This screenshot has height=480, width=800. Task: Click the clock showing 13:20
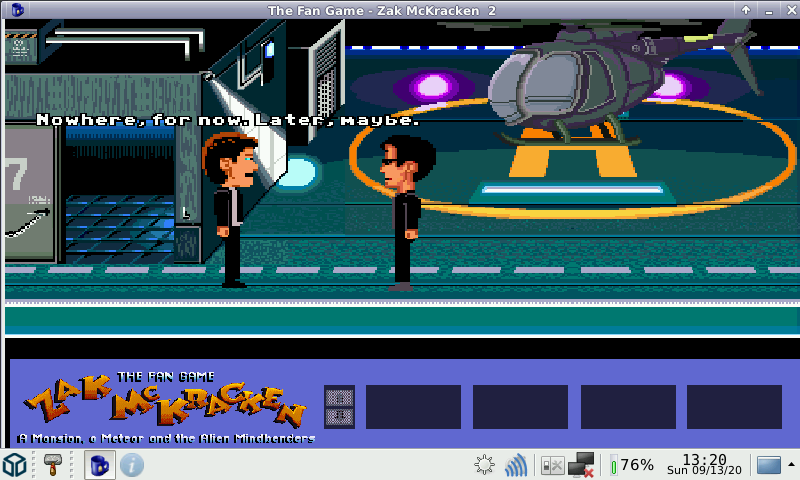704,465
